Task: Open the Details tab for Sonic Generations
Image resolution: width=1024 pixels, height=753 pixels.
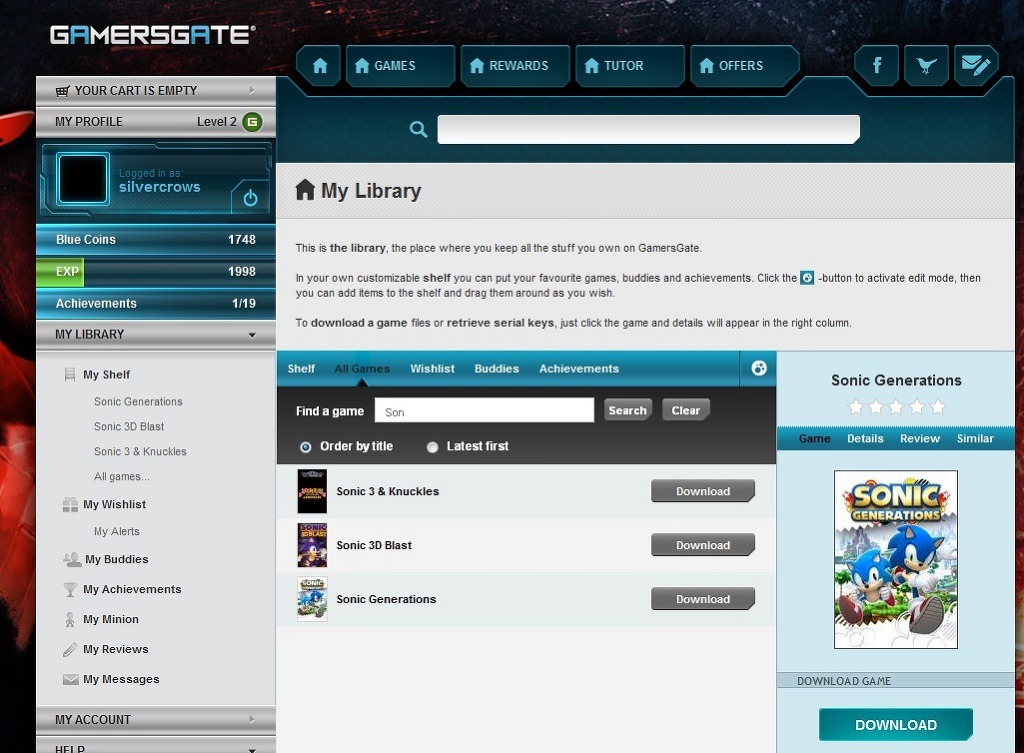Action: point(865,439)
